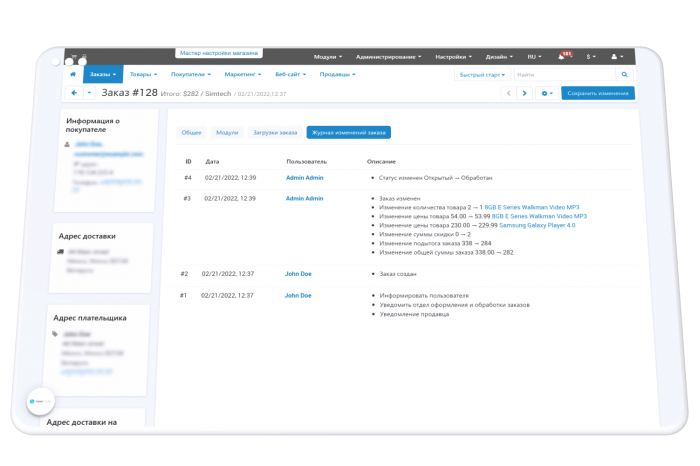Go to the home dashboard icon

73,74
